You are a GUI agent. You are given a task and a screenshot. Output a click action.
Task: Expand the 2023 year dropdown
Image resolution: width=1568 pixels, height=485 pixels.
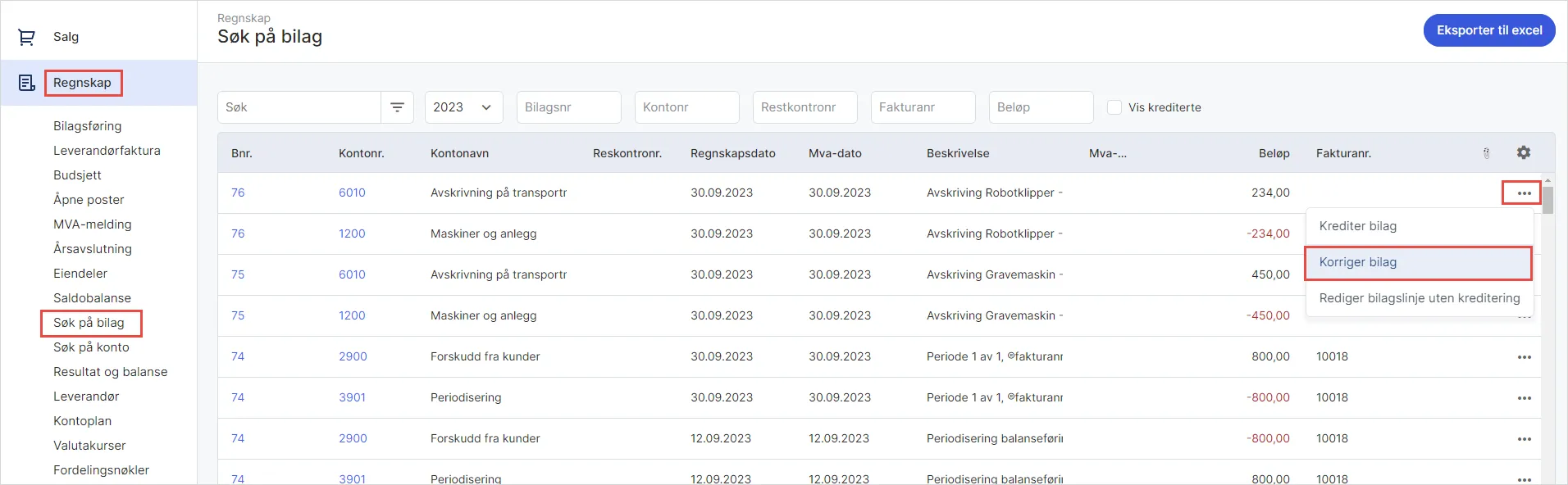point(463,107)
